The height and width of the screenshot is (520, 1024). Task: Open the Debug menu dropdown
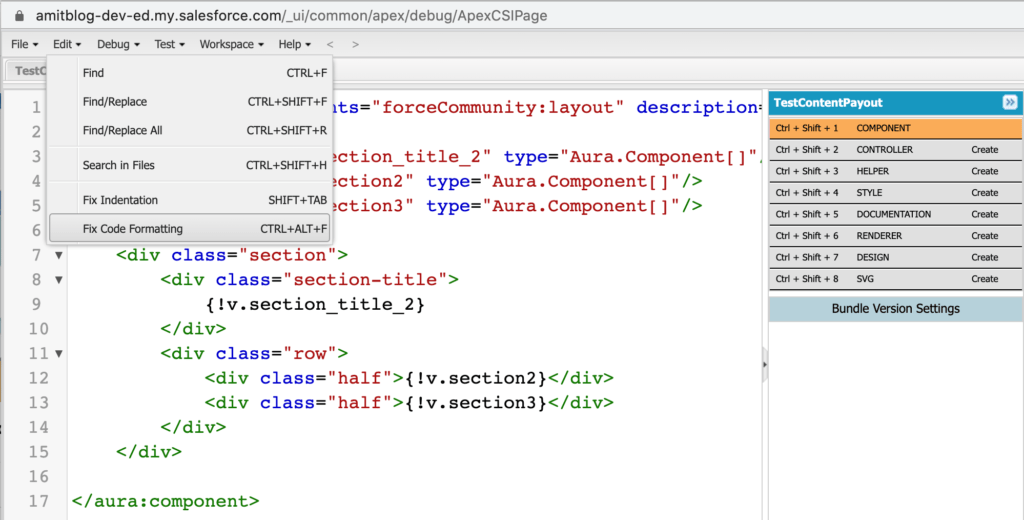(x=118, y=44)
